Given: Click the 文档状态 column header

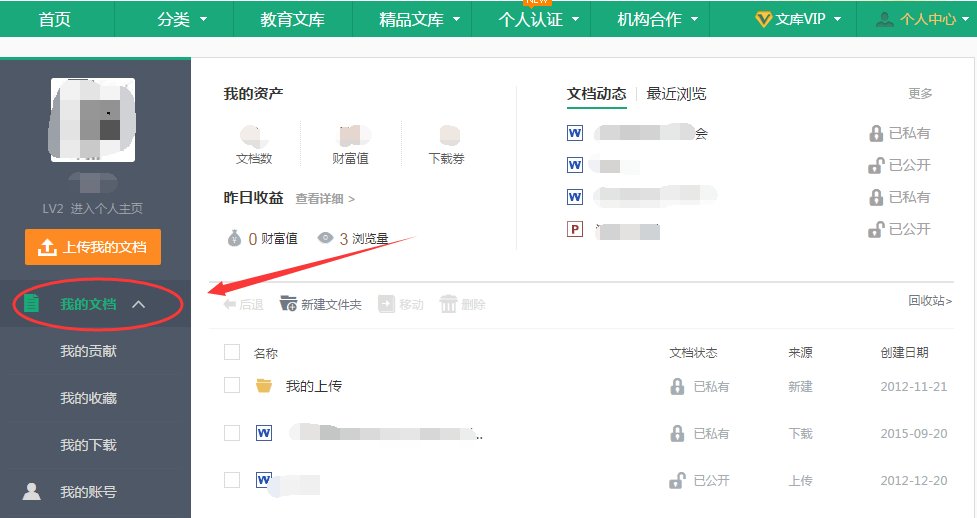Looking at the screenshot, I should point(693,353).
